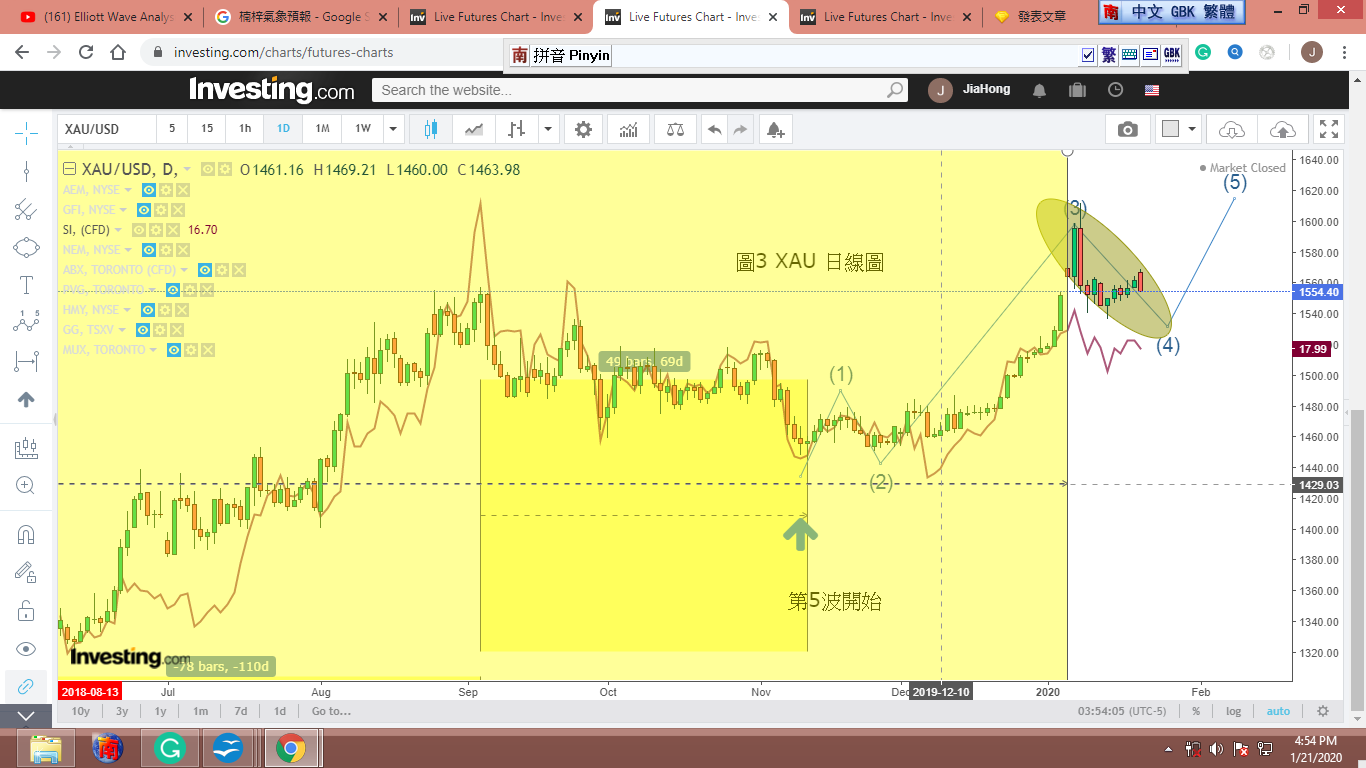Image resolution: width=1366 pixels, height=768 pixels.
Task: Open the Elliott wave pattern tool
Action: [x=26, y=323]
